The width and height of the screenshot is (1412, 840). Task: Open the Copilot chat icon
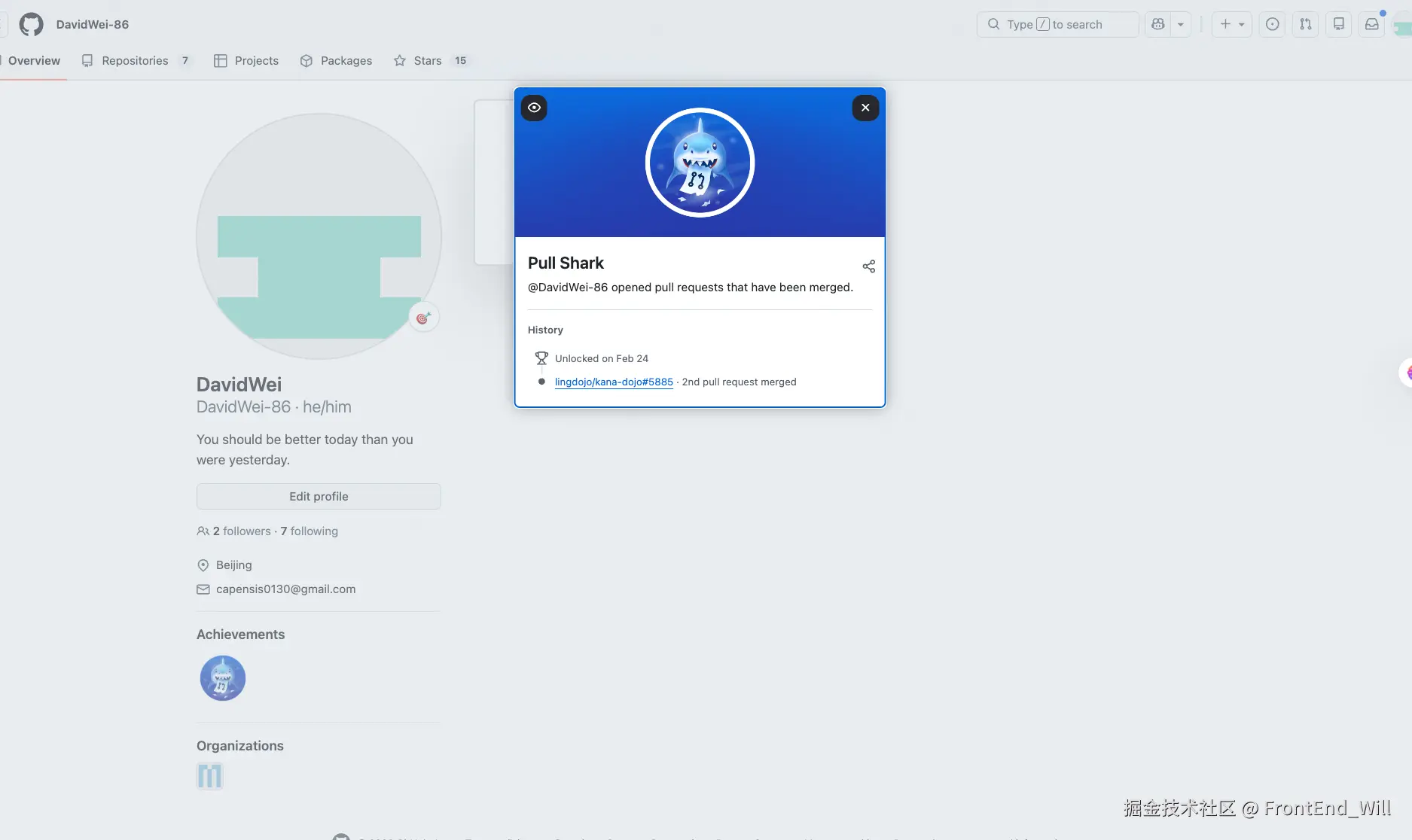click(x=1158, y=24)
